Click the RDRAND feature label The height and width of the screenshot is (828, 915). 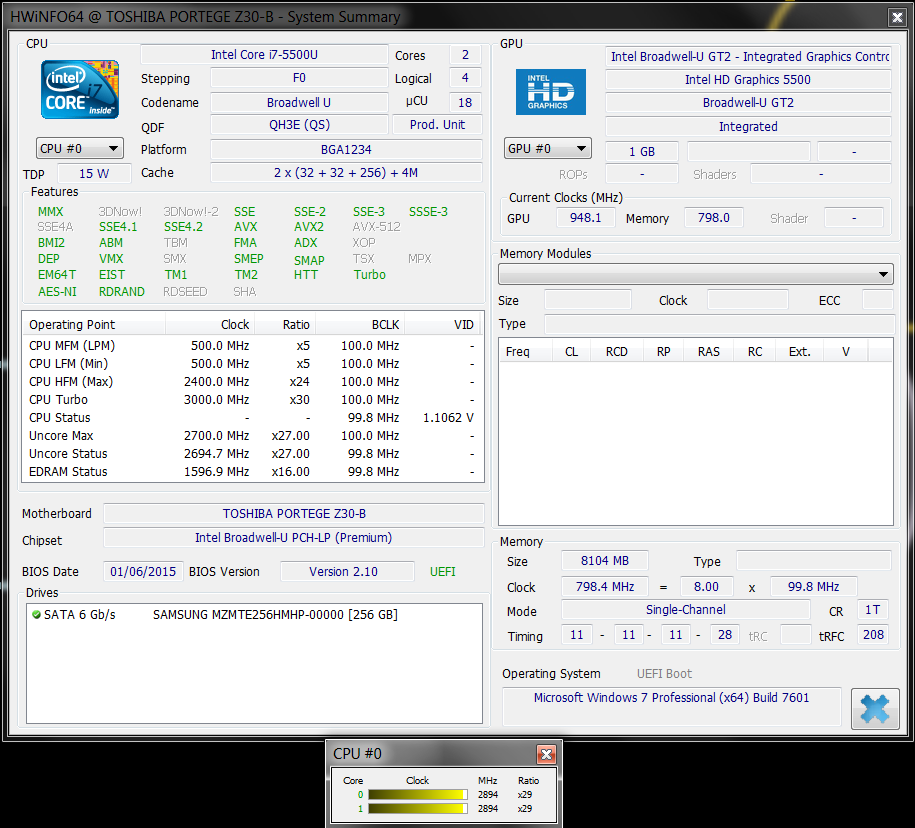(x=121, y=291)
